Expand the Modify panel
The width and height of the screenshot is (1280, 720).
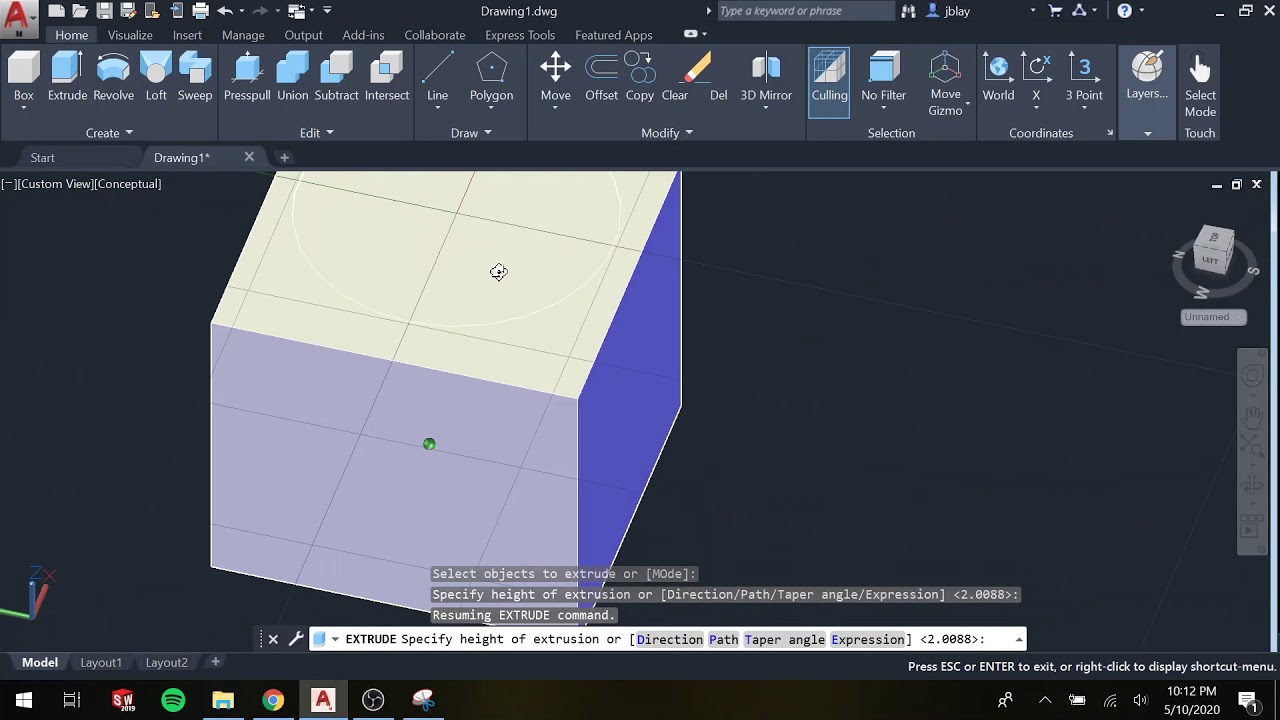[667, 133]
